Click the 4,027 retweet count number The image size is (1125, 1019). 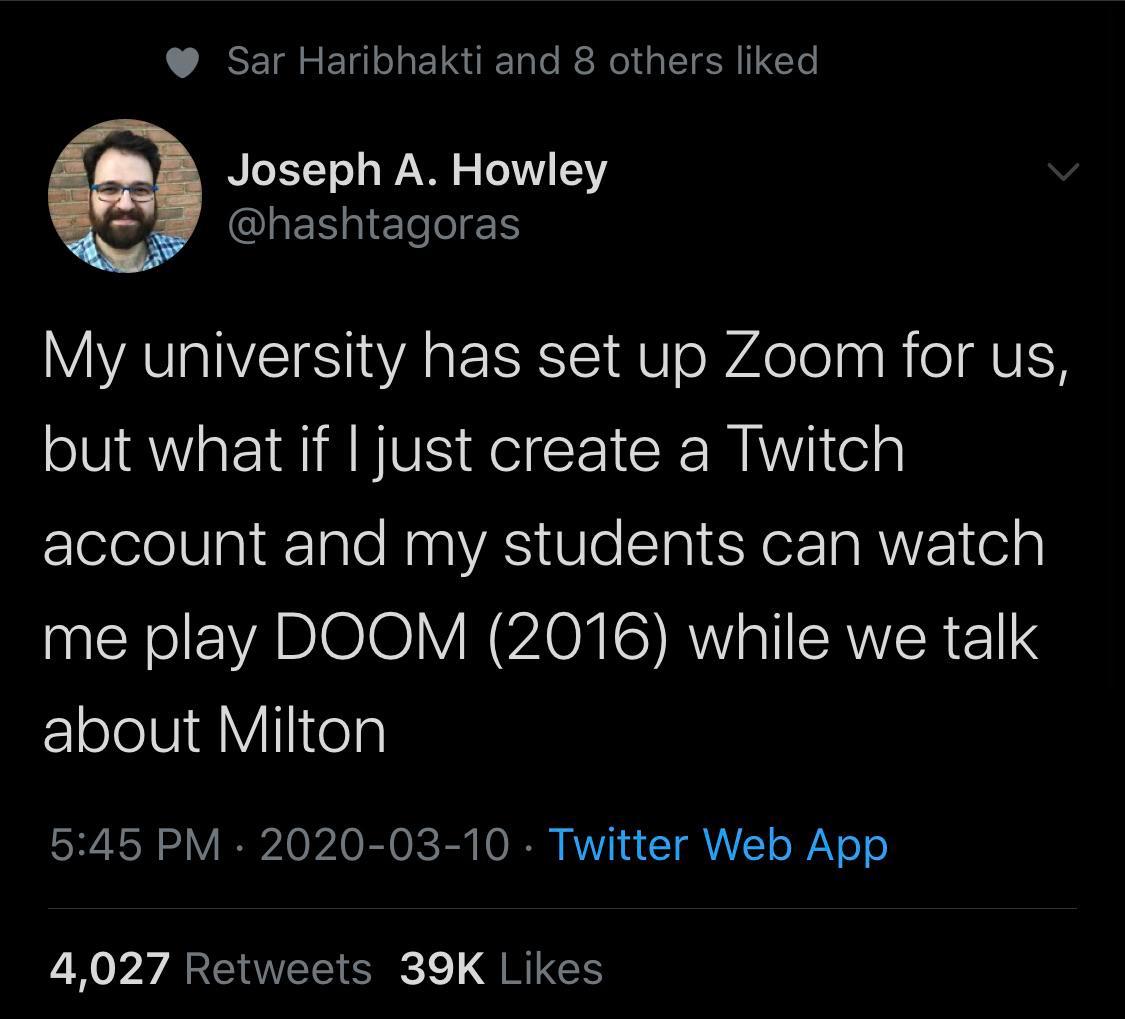pos(110,968)
